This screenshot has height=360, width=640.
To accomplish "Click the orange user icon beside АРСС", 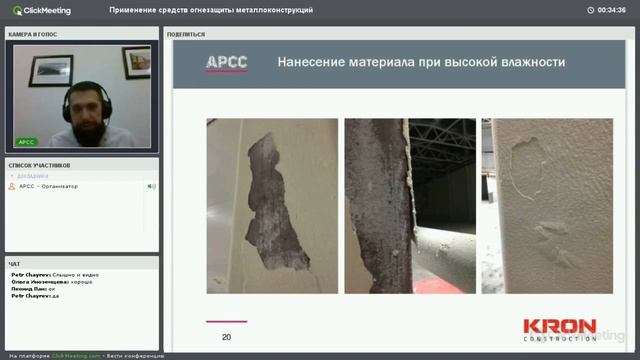I will point(12,187).
